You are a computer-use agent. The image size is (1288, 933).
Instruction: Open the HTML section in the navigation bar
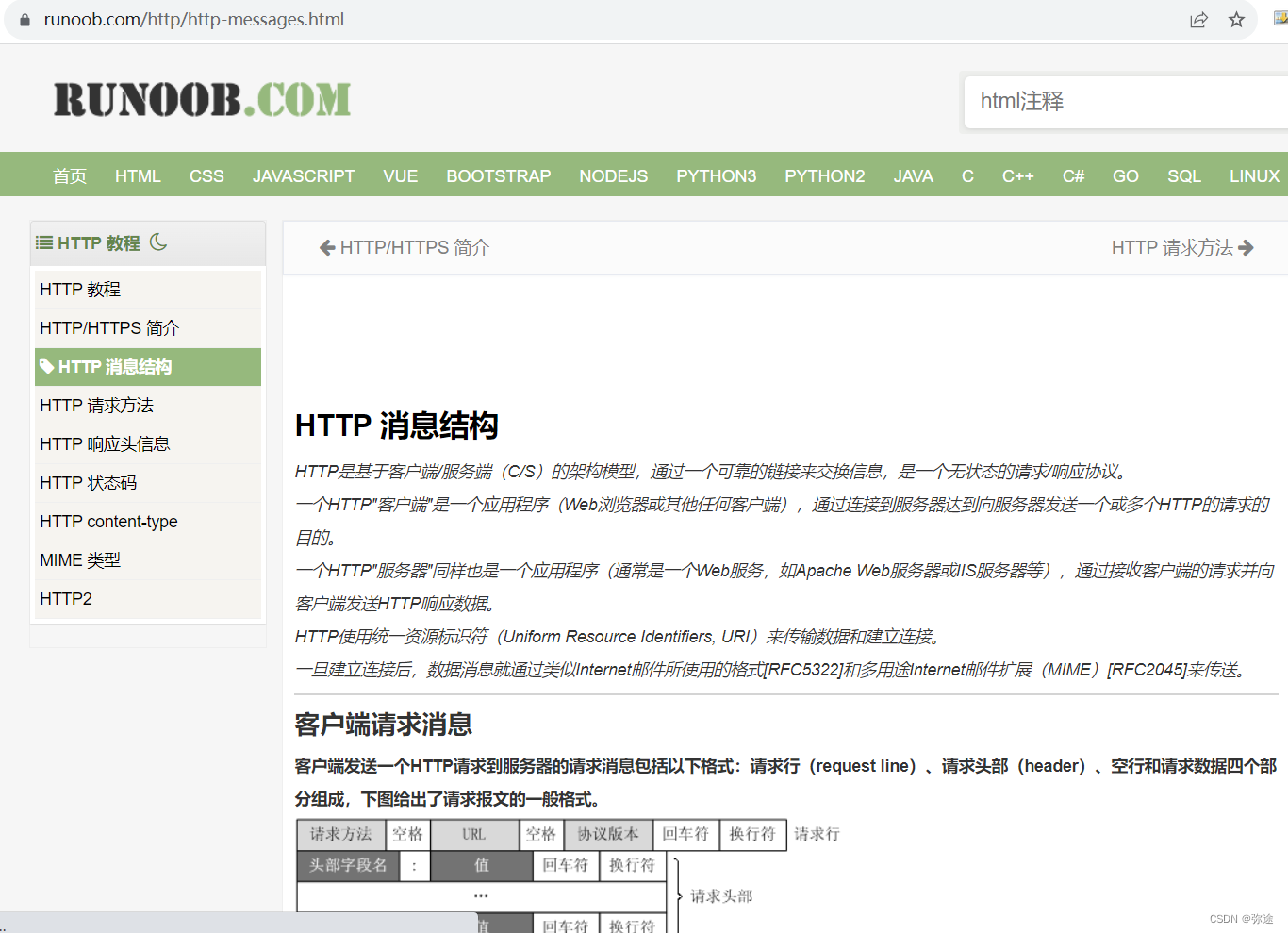[x=138, y=175]
